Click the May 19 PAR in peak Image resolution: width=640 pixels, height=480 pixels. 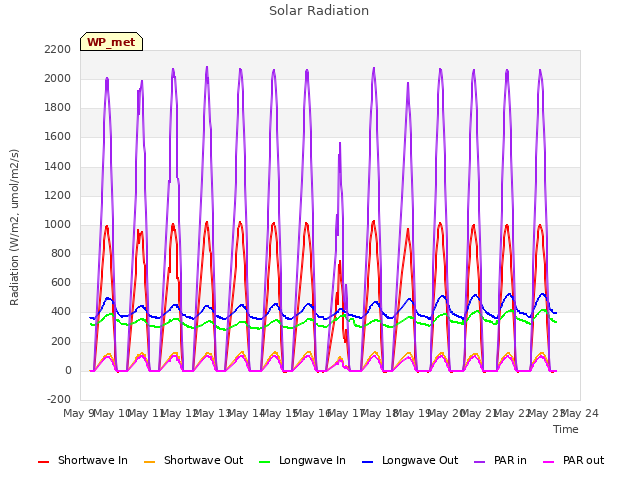click(407, 84)
